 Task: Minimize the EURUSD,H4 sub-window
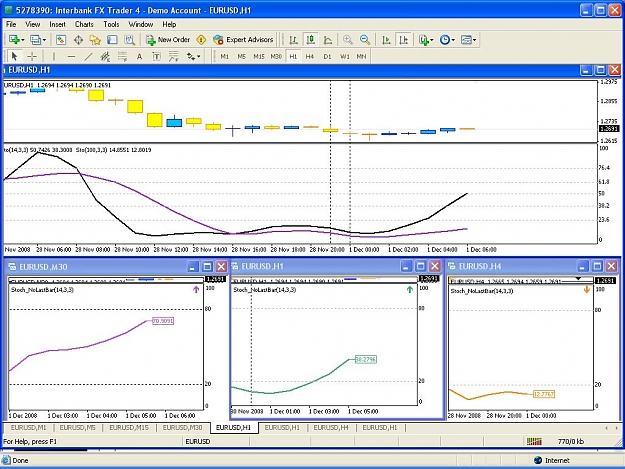pyautogui.click(x=583, y=266)
